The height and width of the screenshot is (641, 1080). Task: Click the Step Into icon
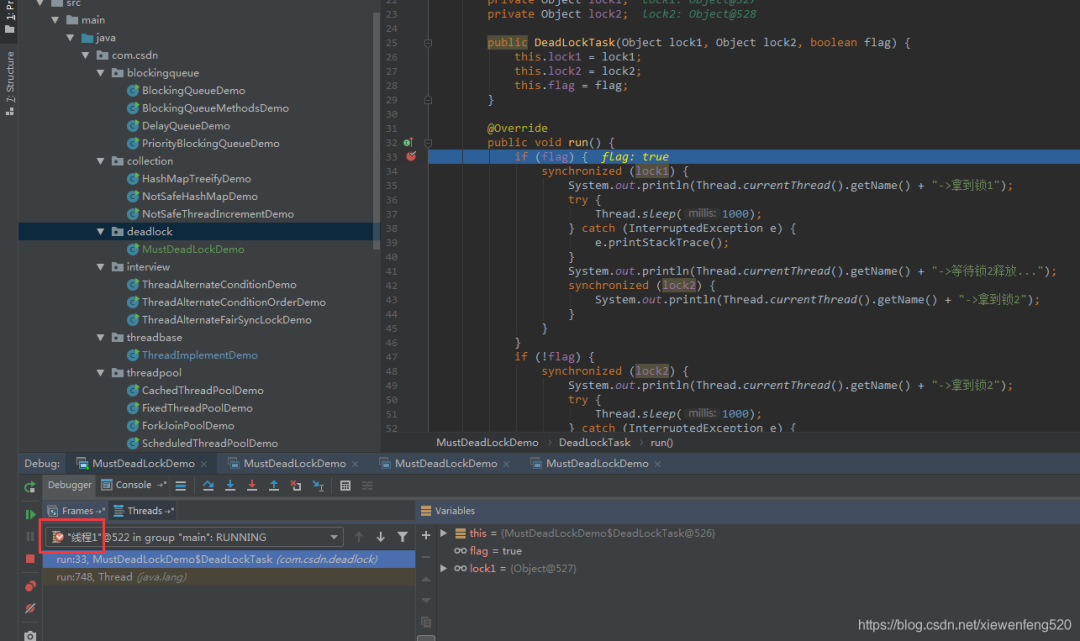click(x=230, y=486)
